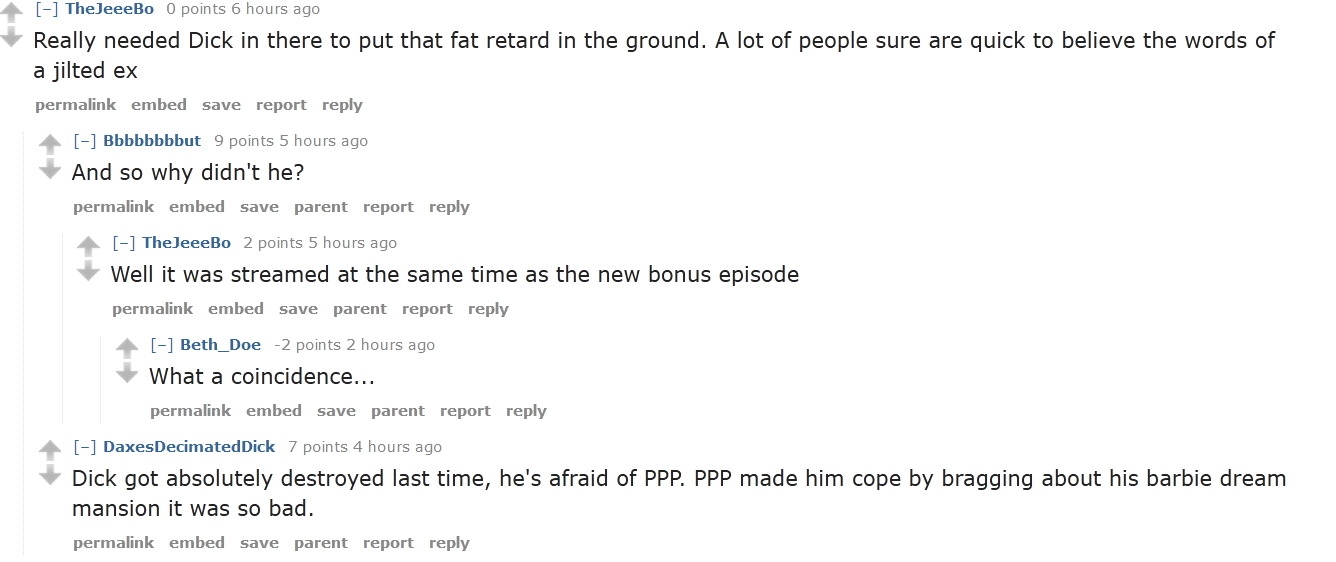
Task: Collapse the Beth_Doe comment
Action: point(162,345)
